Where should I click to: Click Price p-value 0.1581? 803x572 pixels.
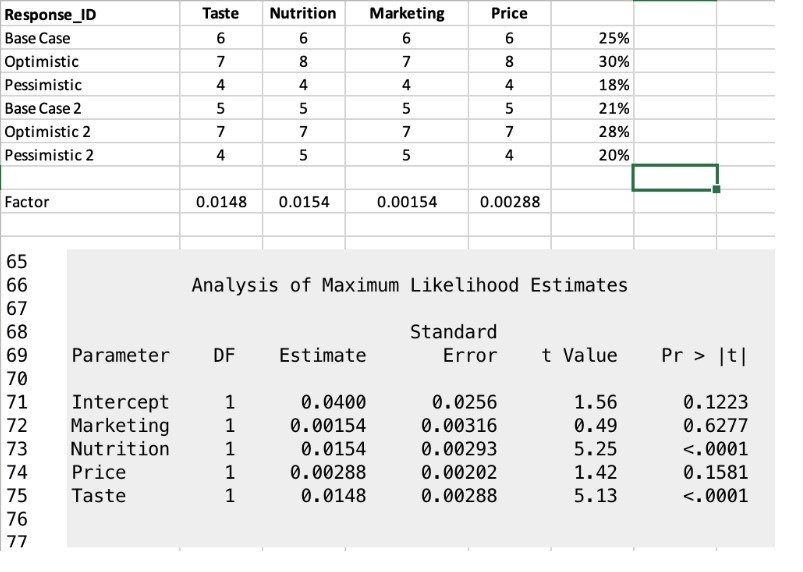pos(715,472)
